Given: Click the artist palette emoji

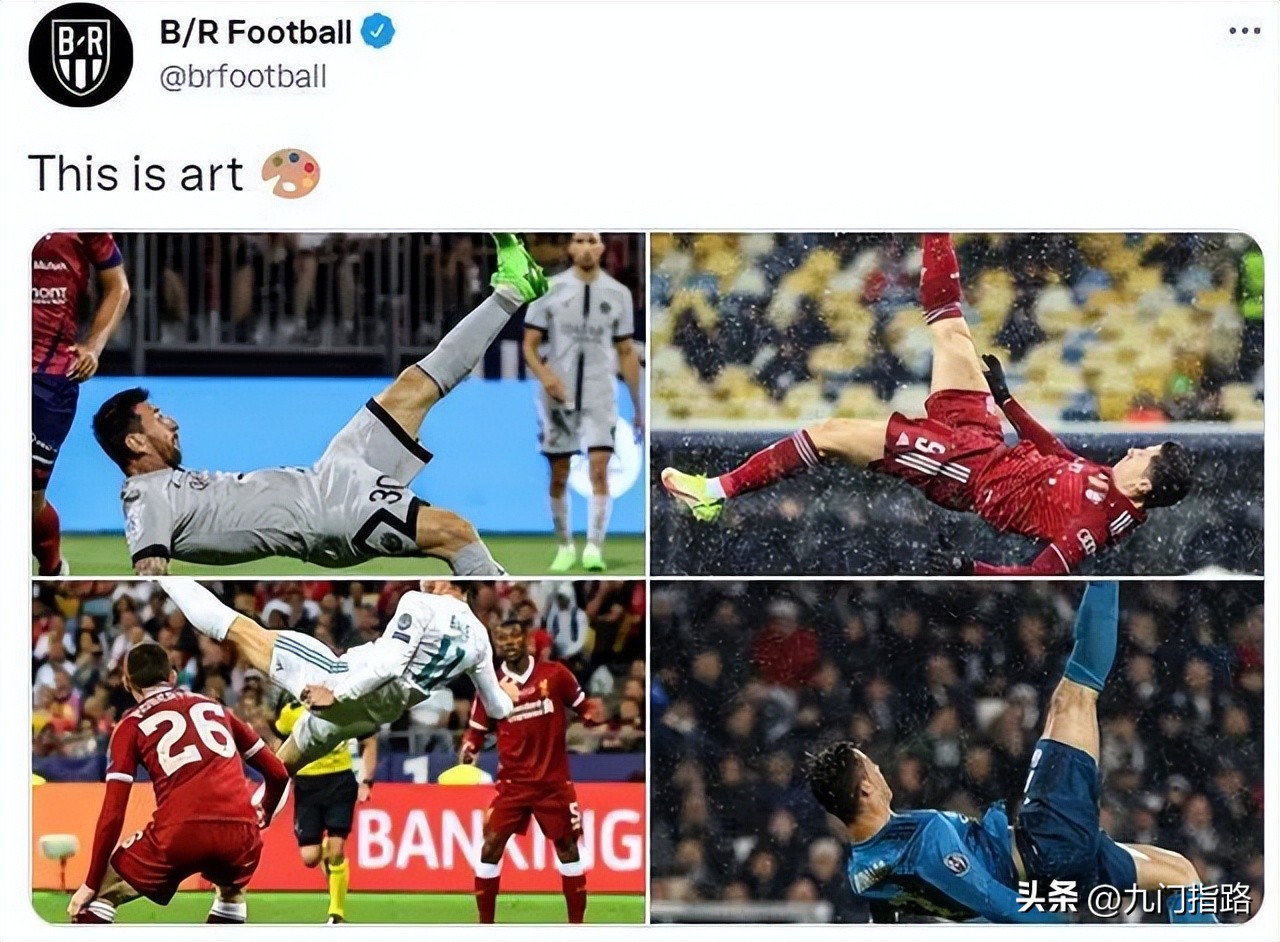Looking at the screenshot, I should [291, 173].
